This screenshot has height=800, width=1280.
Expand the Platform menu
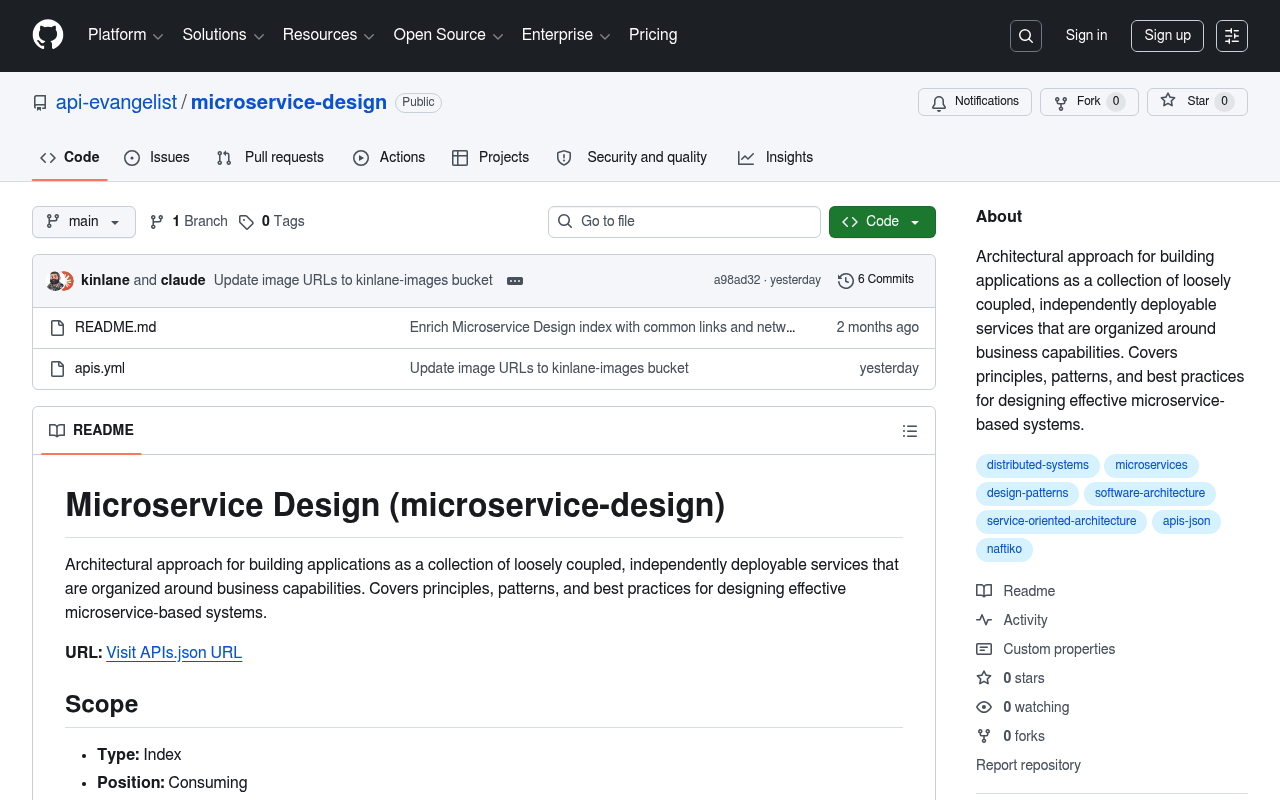(x=125, y=35)
